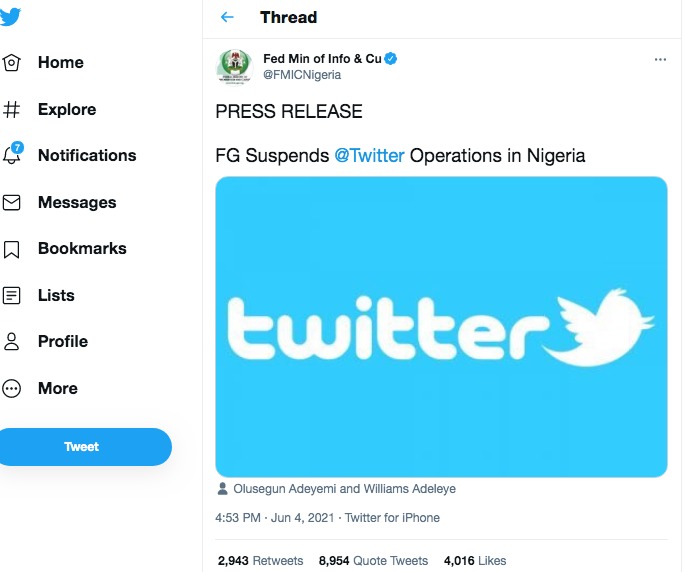
Task: Select the Messages menu label
Action: 77,202
